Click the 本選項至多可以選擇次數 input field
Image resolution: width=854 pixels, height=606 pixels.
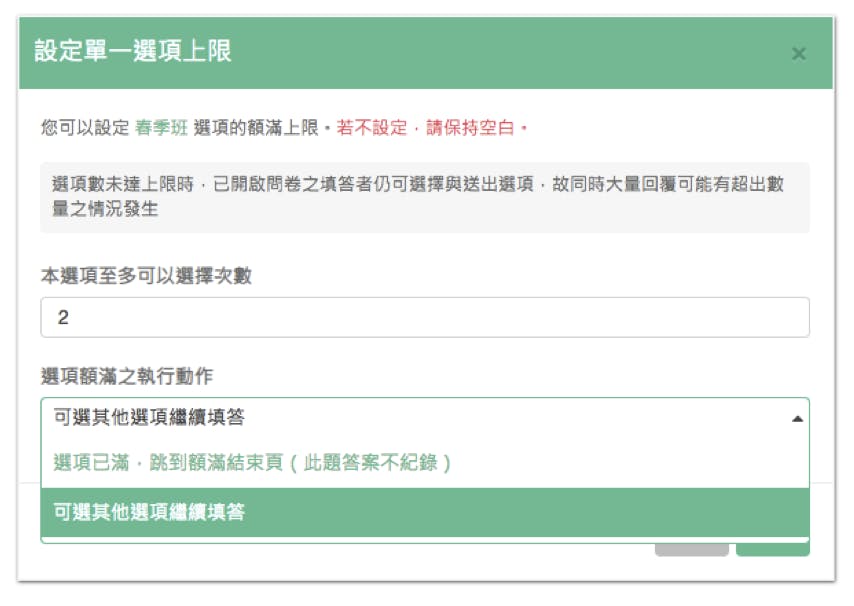pos(425,317)
